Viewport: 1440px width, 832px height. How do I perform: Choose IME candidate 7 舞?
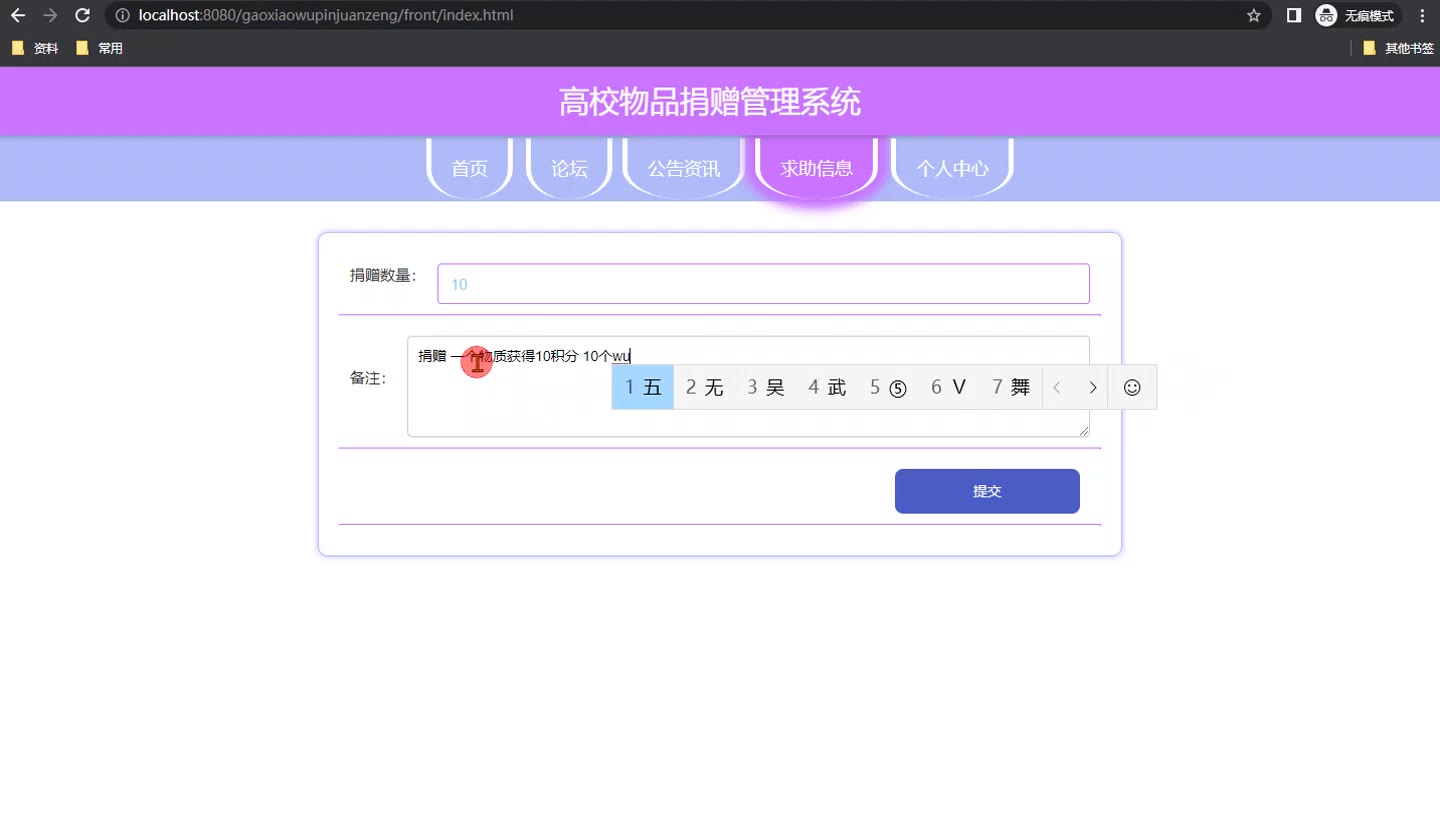(1010, 387)
